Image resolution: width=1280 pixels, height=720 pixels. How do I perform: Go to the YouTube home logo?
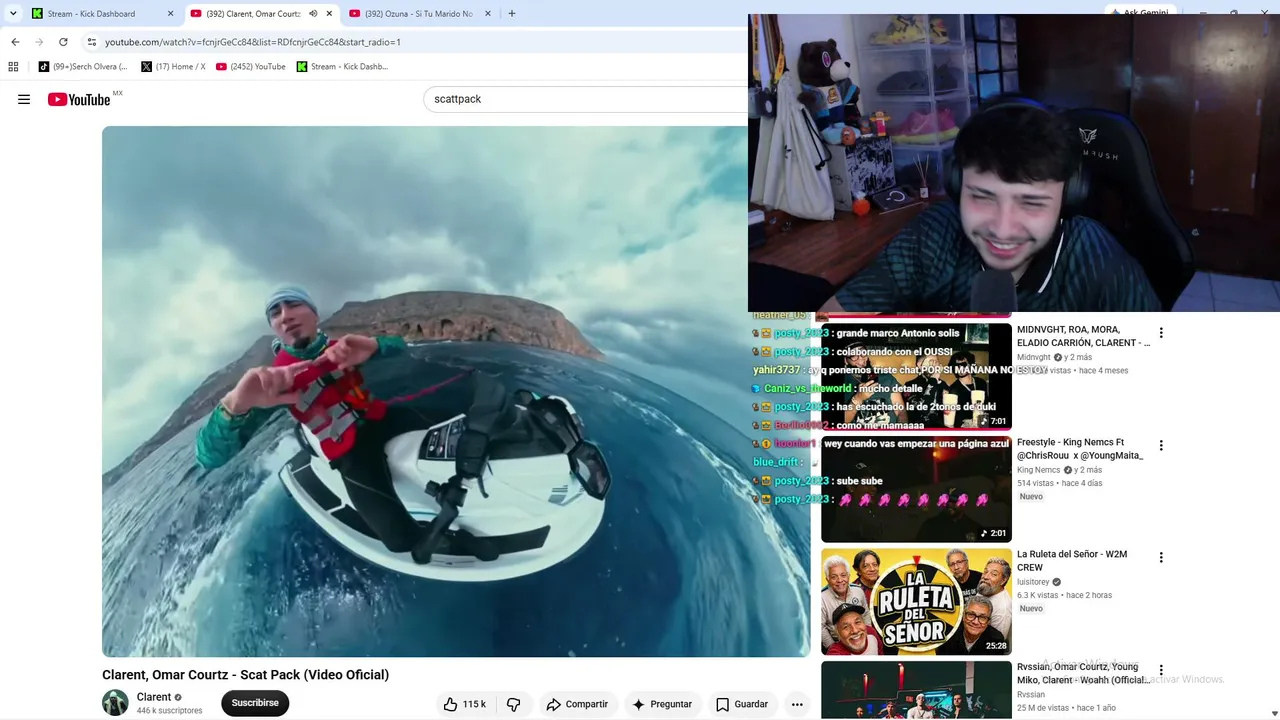[x=79, y=99]
